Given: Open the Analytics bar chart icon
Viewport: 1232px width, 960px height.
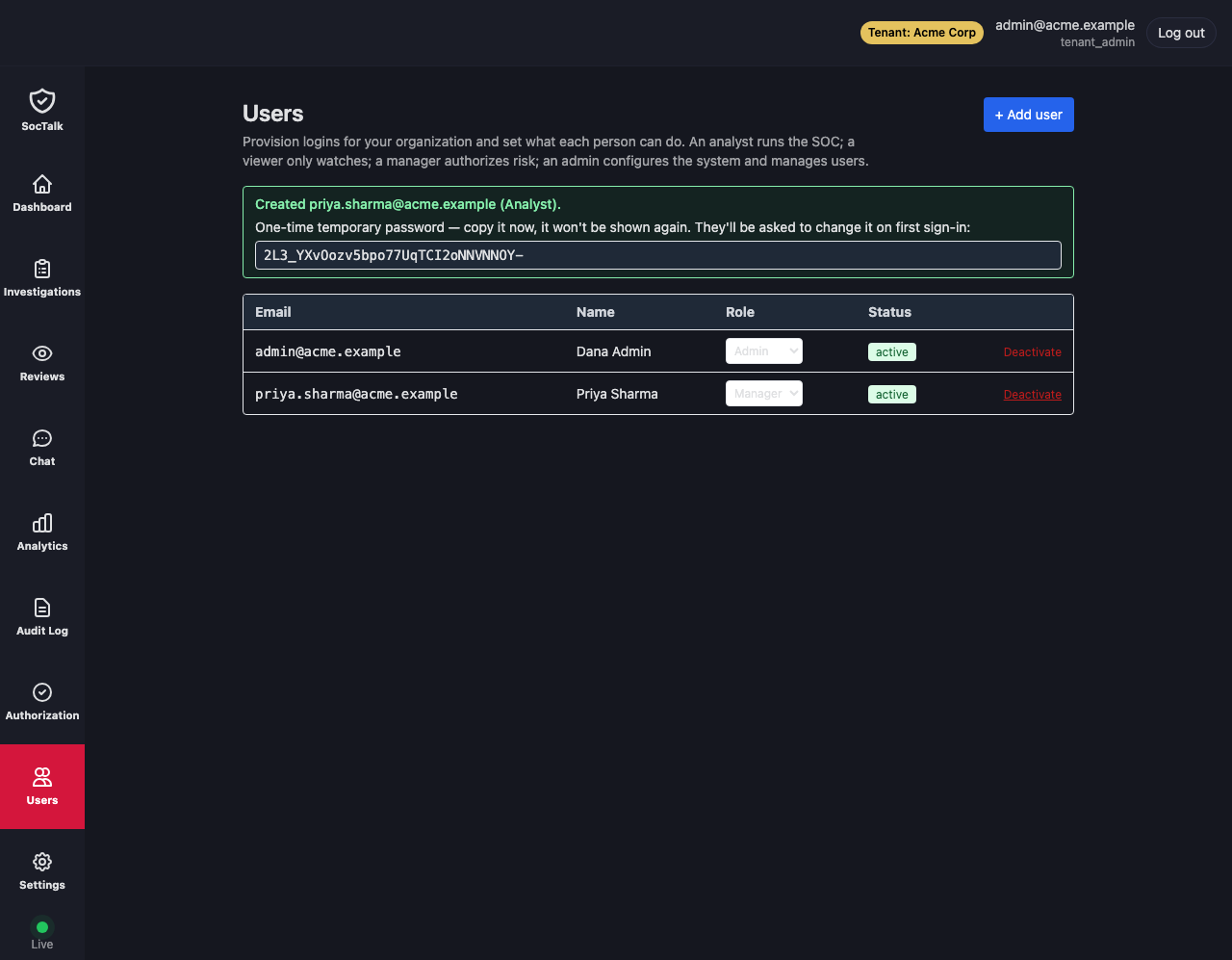Looking at the screenshot, I should (x=42, y=523).
